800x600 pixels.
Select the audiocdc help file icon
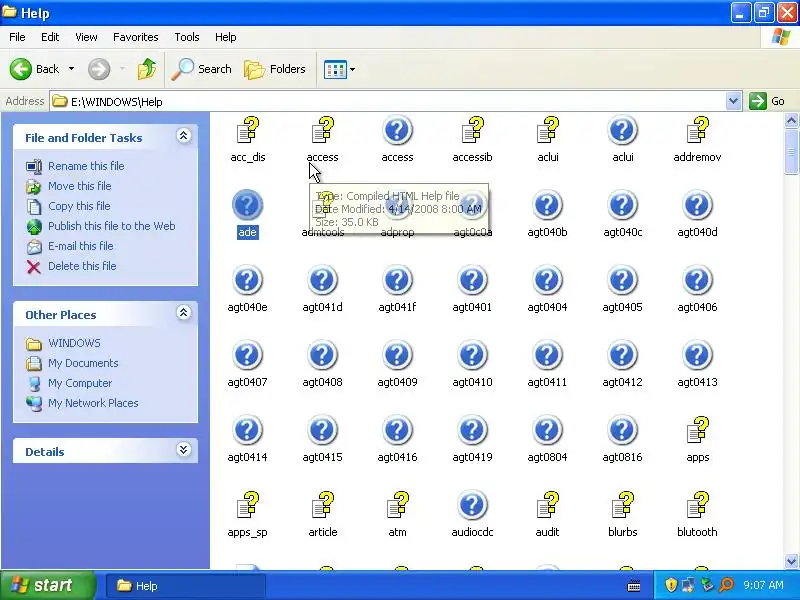(472, 505)
